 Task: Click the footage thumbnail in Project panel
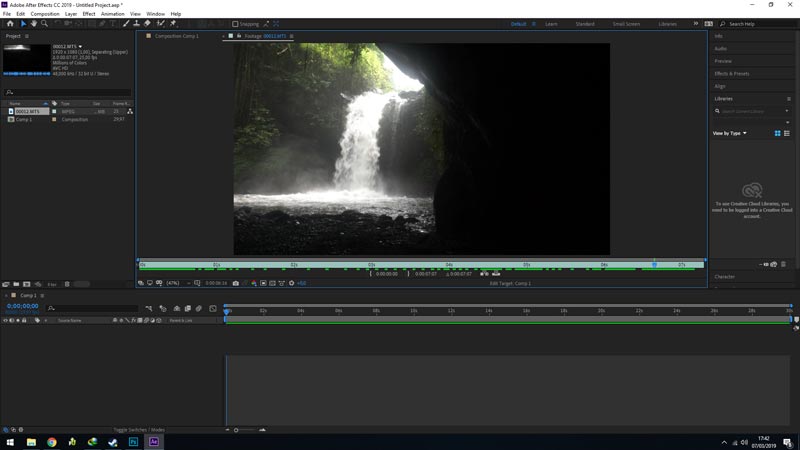coord(27,60)
